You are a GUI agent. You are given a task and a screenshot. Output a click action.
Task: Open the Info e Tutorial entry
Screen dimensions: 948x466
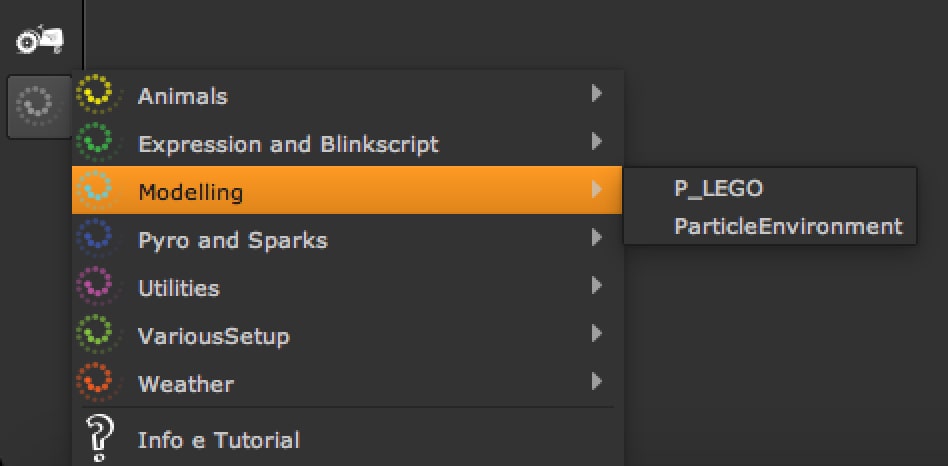tap(218, 440)
